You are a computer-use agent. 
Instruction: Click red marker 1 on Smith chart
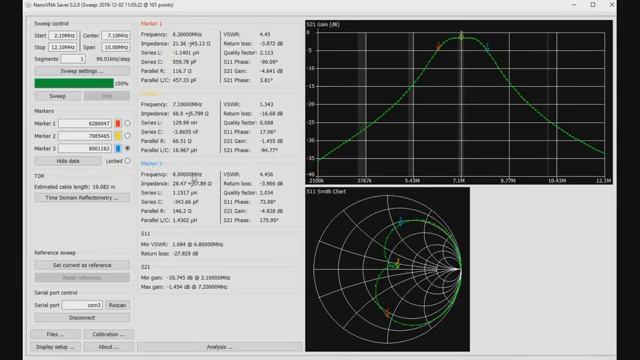[x=387, y=312]
